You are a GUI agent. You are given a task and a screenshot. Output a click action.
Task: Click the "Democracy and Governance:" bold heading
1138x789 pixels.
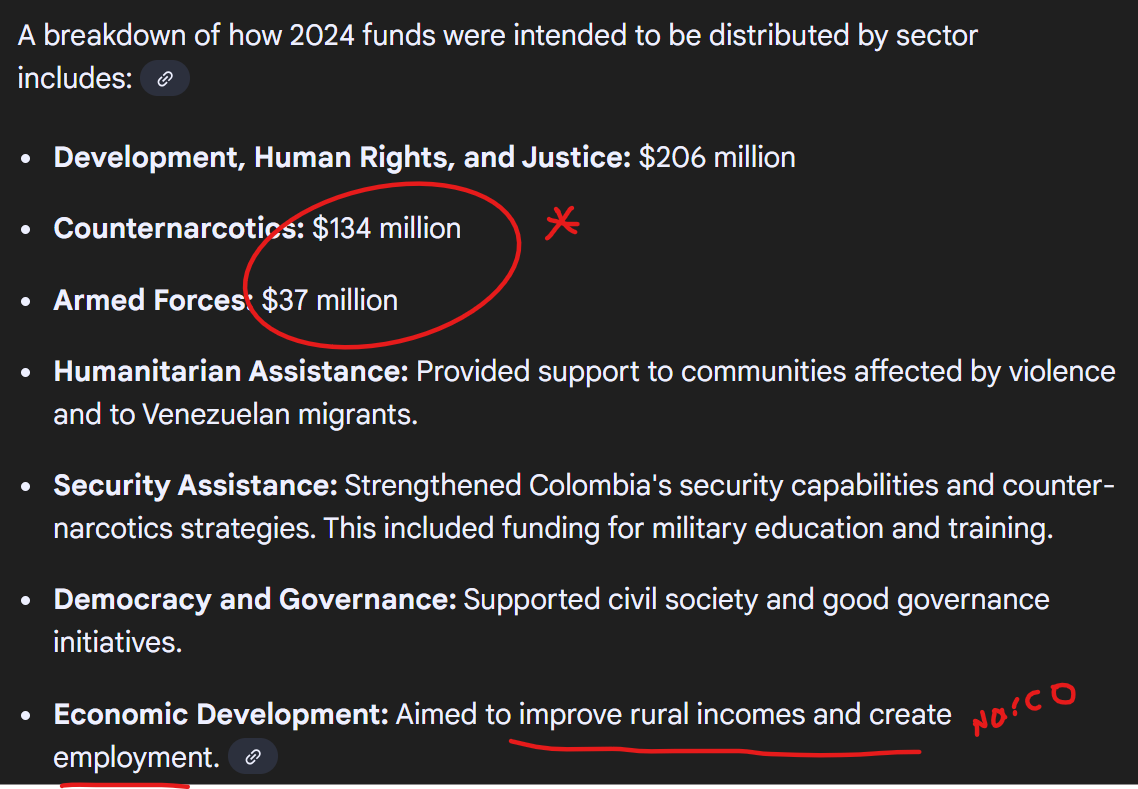pyautogui.click(x=255, y=599)
